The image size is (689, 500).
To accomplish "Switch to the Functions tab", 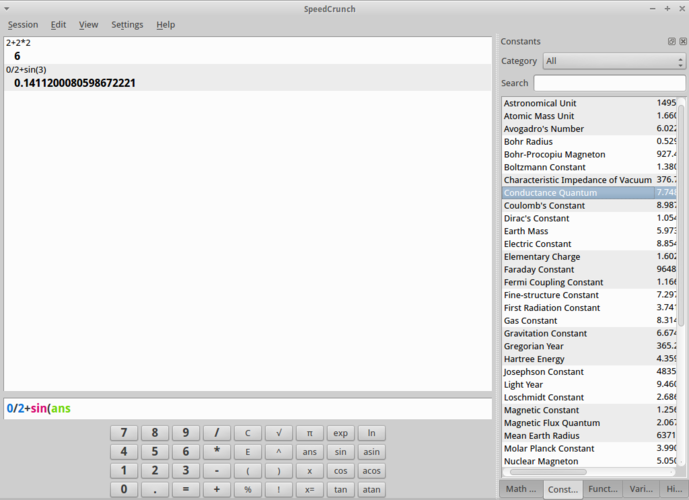I will coord(603,489).
